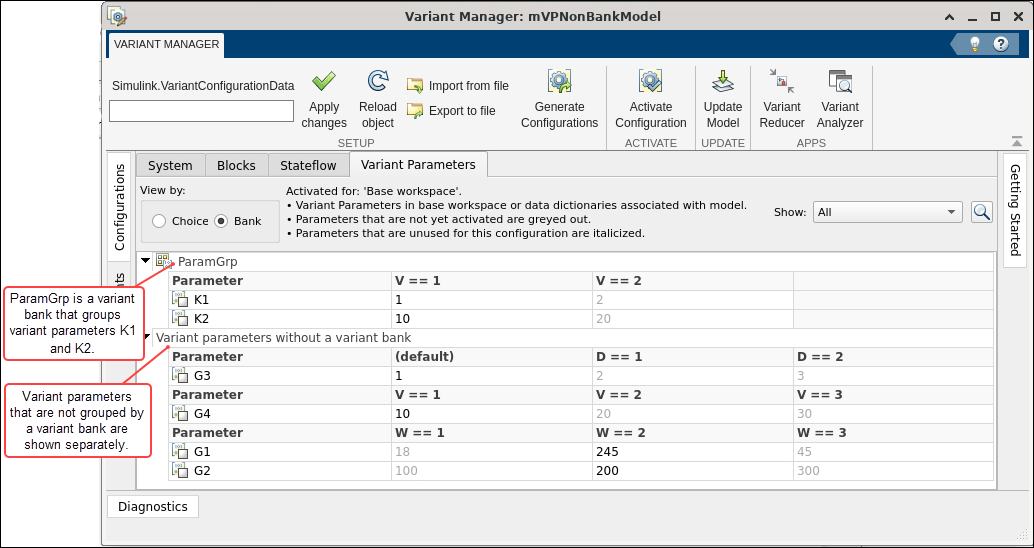Open the Diagnostics panel
Screen dimensions: 1034x548
(x=152, y=506)
